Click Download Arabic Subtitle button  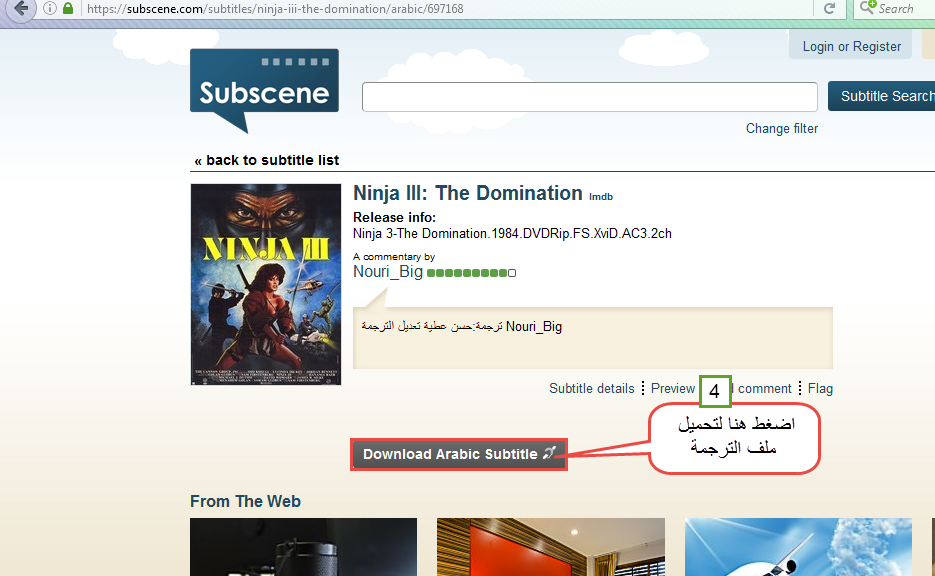[x=459, y=454]
